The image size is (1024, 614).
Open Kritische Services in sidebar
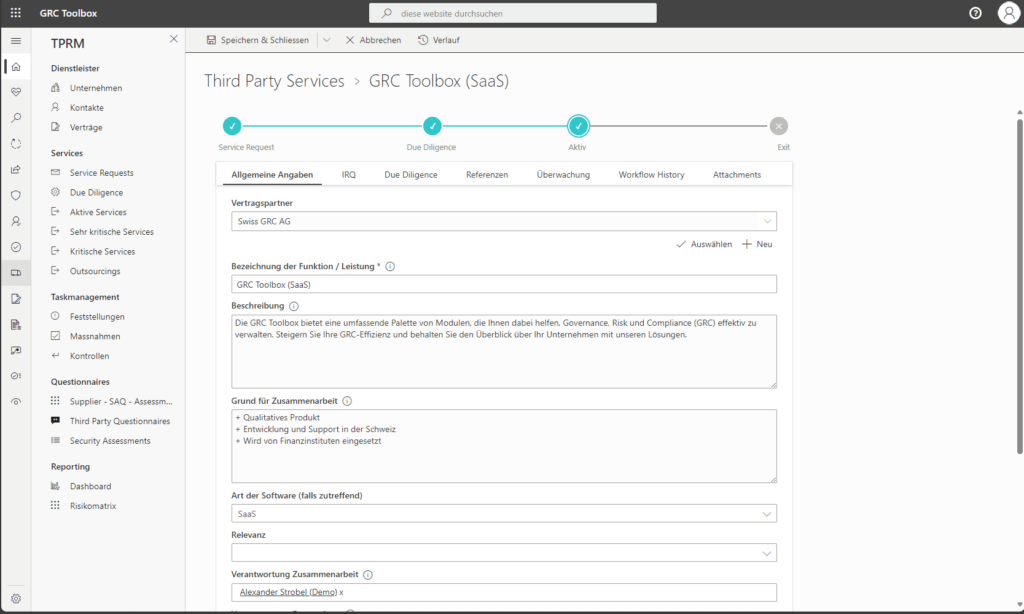point(102,251)
